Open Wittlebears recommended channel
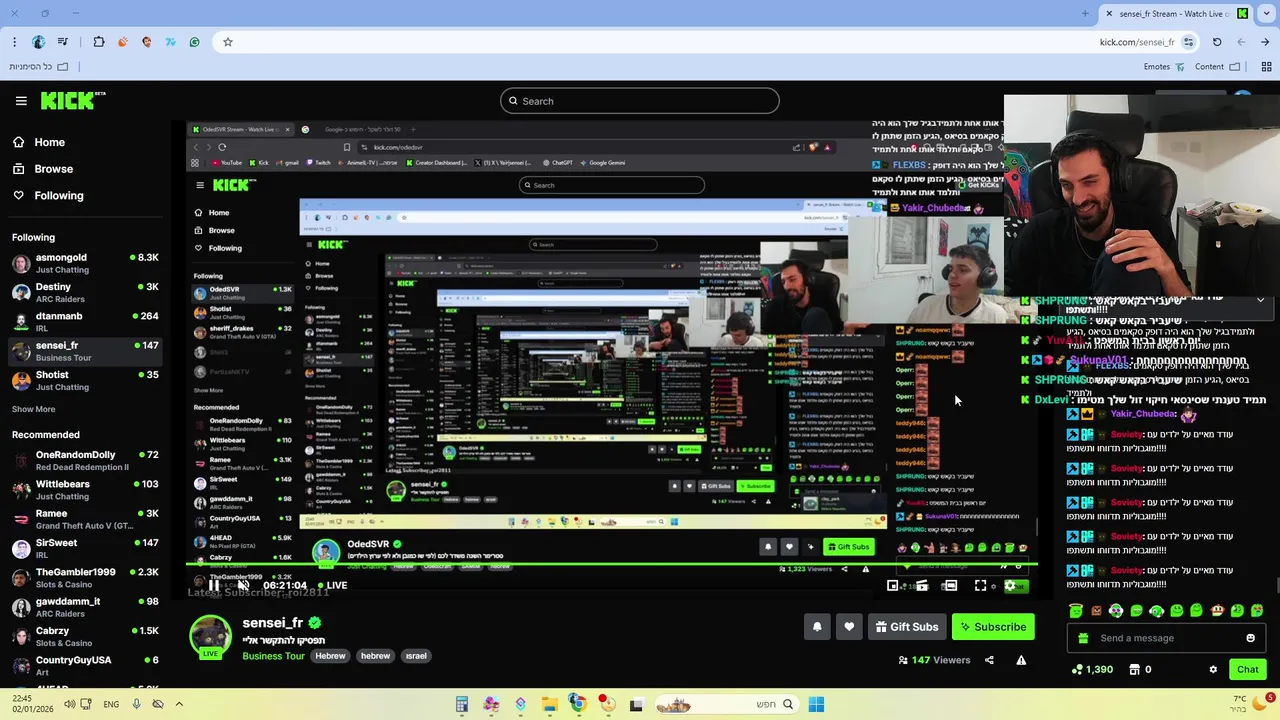The width and height of the screenshot is (1280, 720). point(85,489)
